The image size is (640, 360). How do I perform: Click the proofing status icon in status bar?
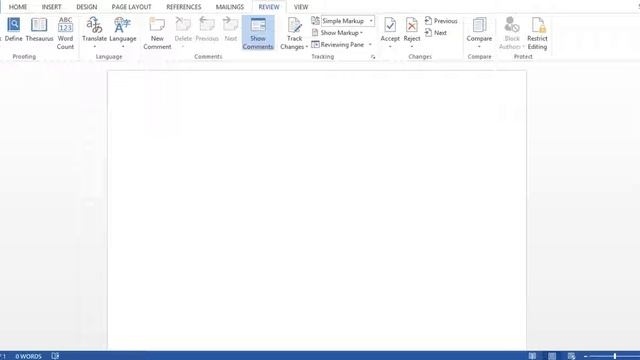(x=56, y=356)
